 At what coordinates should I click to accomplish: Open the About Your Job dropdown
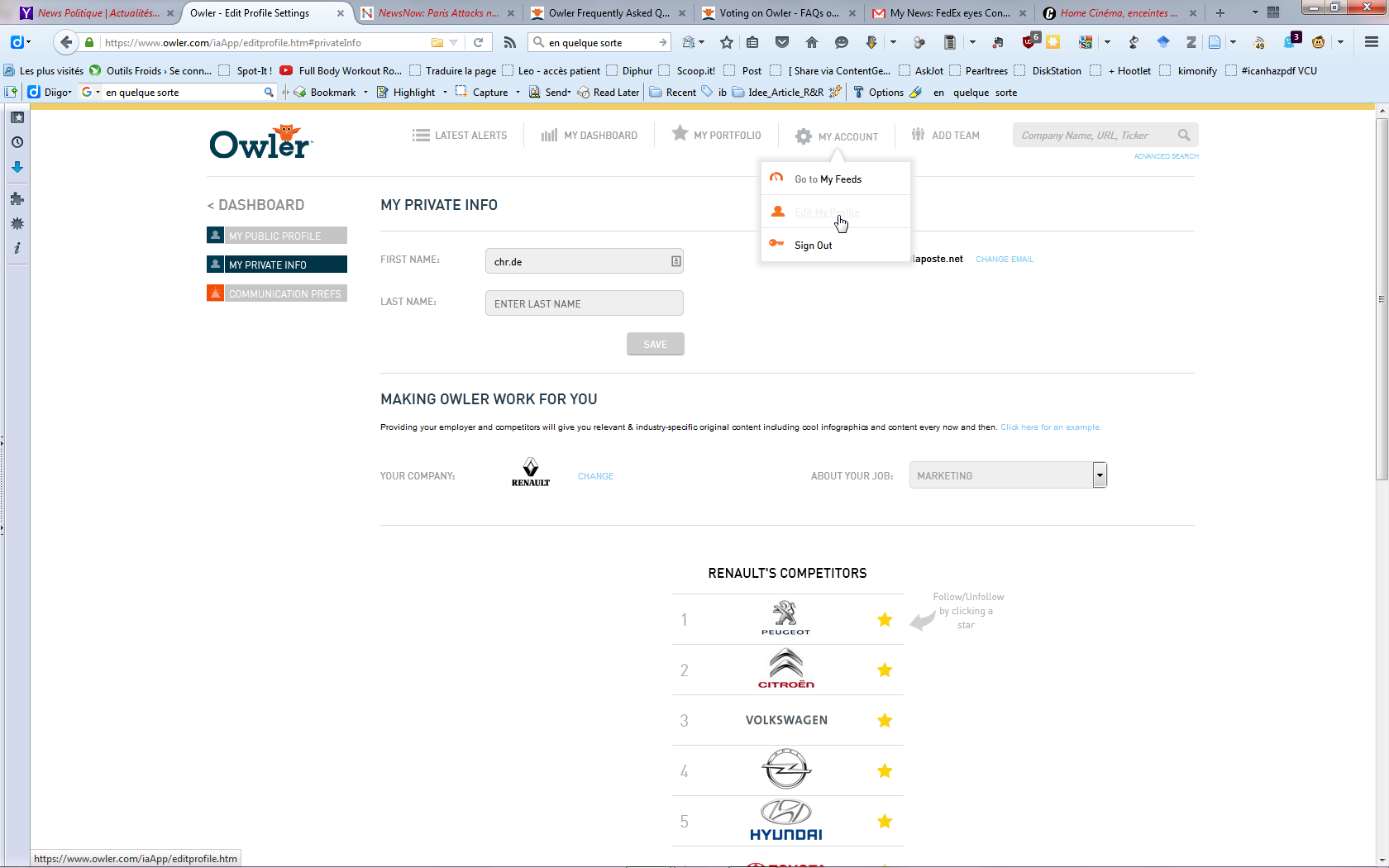pos(1008,475)
